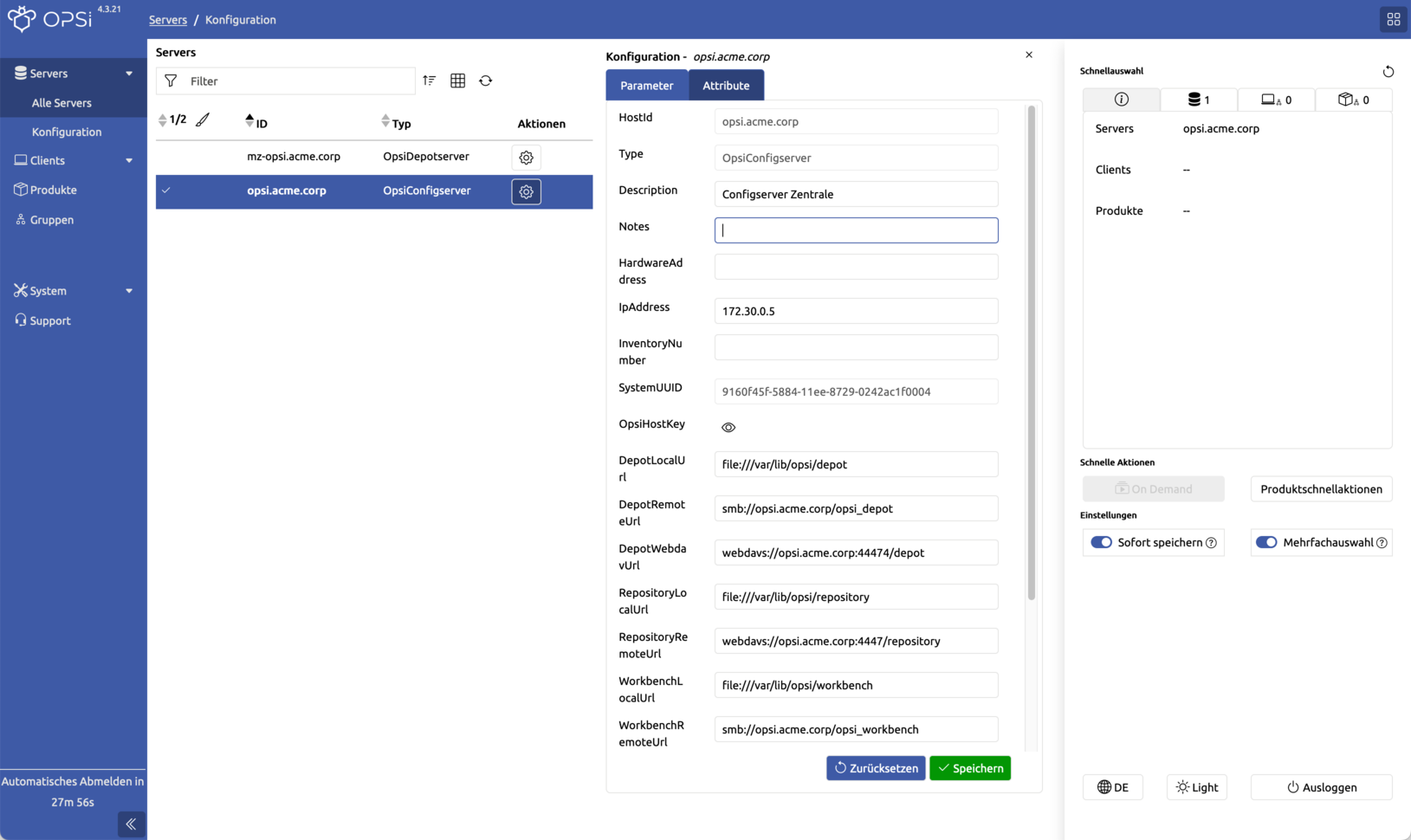Edit the DepotWebdavUrl field
The height and width of the screenshot is (840, 1411).
click(x=856, y=552)
